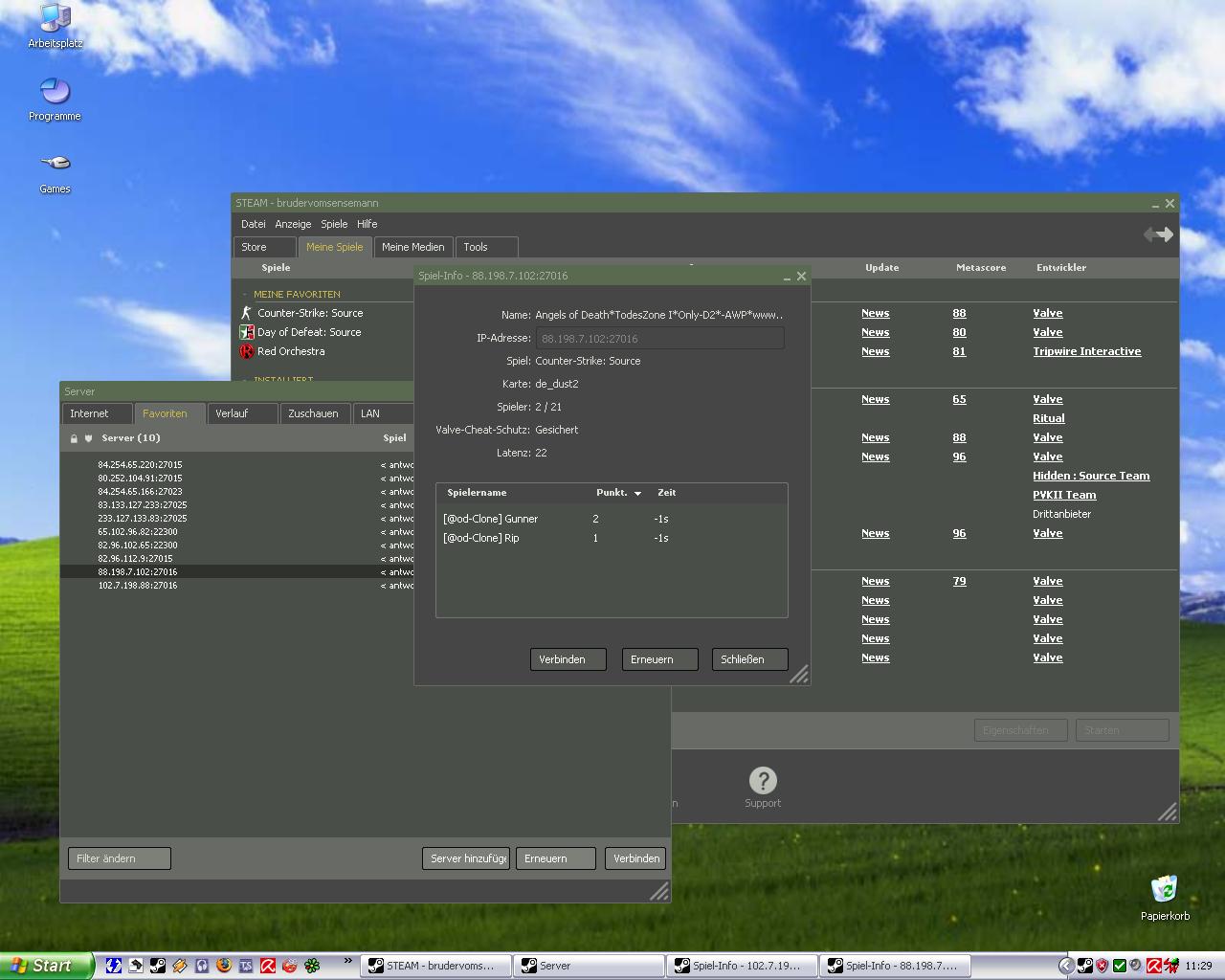Viewport: 1225px width, 980px height.
Task: Click Red Orchestra game icon
Action: tap(246, 351)
